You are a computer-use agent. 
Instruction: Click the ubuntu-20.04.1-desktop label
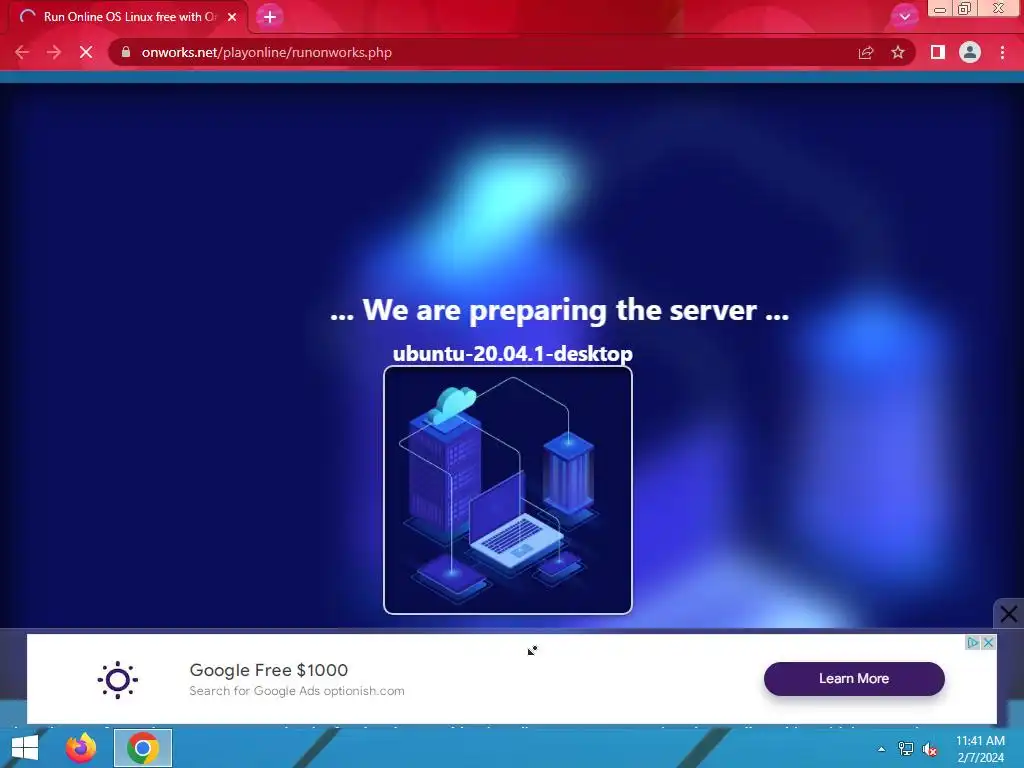(513, 353)
